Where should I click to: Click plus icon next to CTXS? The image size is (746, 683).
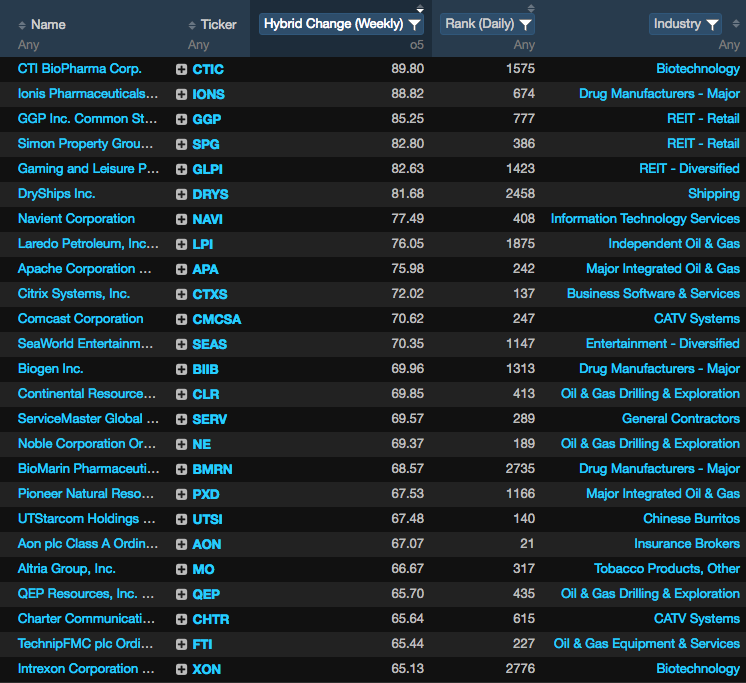click(x=181, y=294)
